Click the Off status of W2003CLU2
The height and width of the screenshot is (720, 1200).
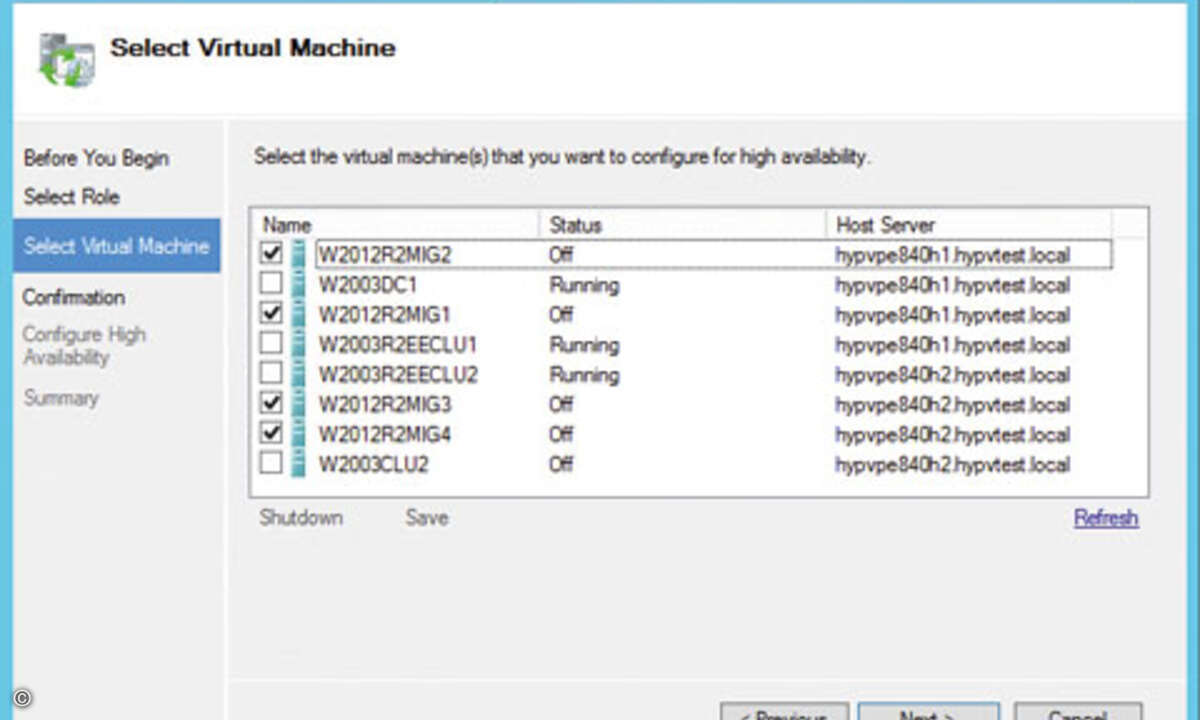[561, 465]
